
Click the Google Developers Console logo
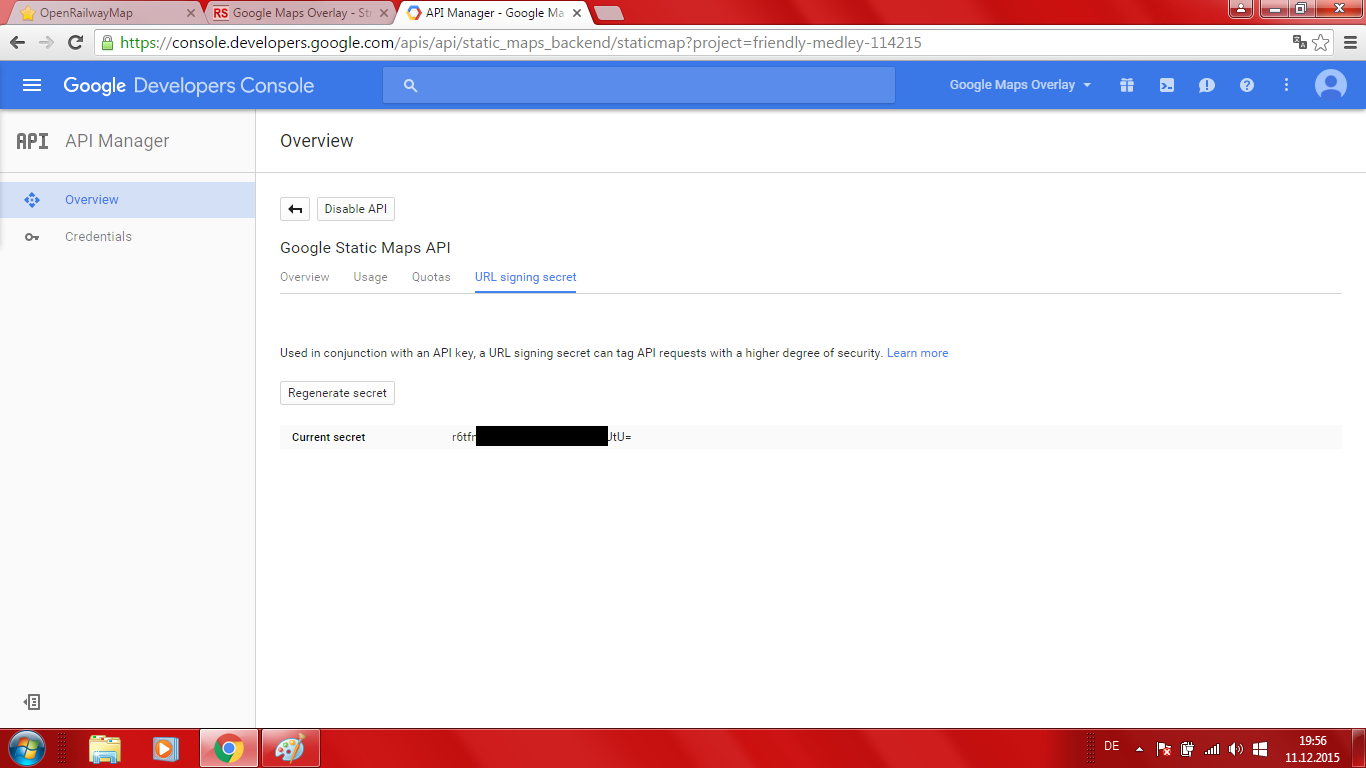tap(189, 86)
